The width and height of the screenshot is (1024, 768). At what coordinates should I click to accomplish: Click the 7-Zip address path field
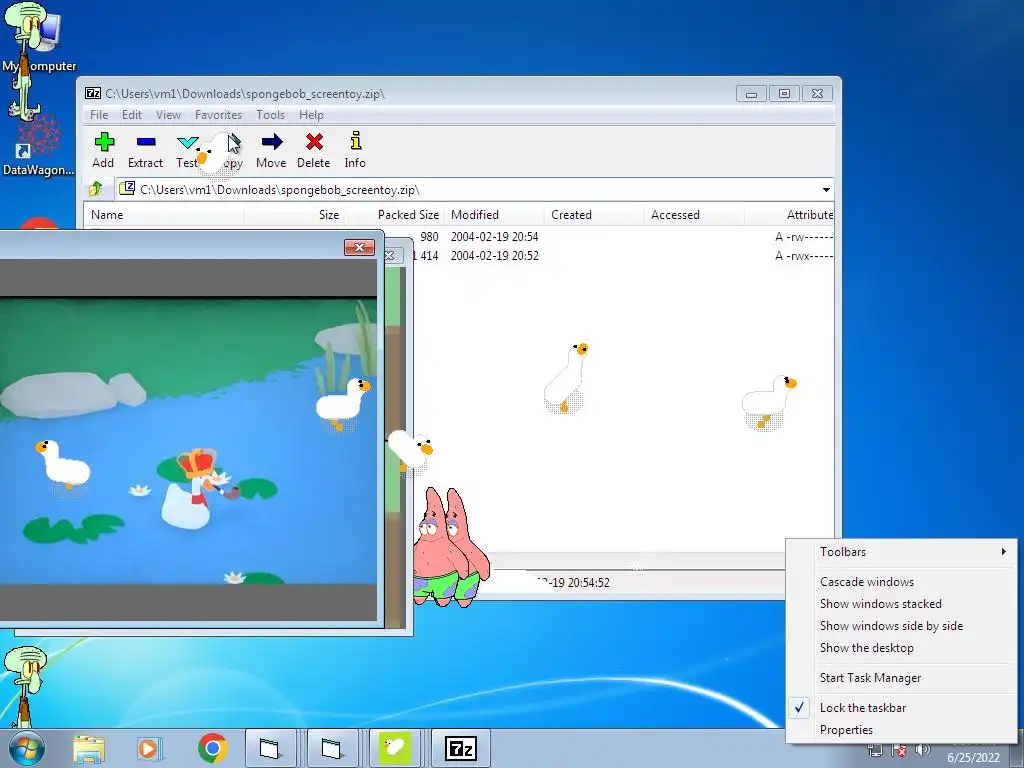tap(475, 190)
